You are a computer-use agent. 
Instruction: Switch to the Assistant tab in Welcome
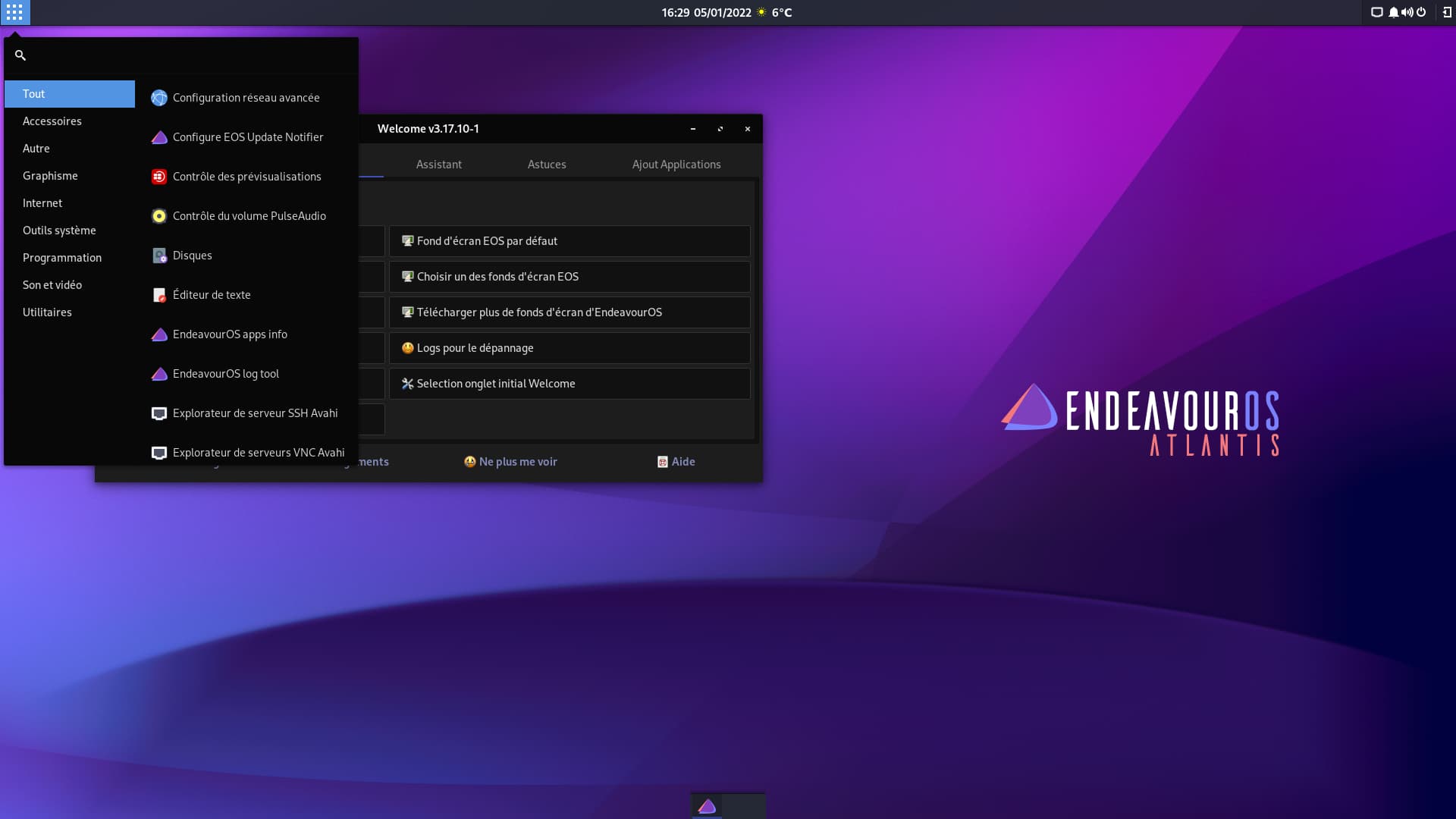tap(438, 165)
